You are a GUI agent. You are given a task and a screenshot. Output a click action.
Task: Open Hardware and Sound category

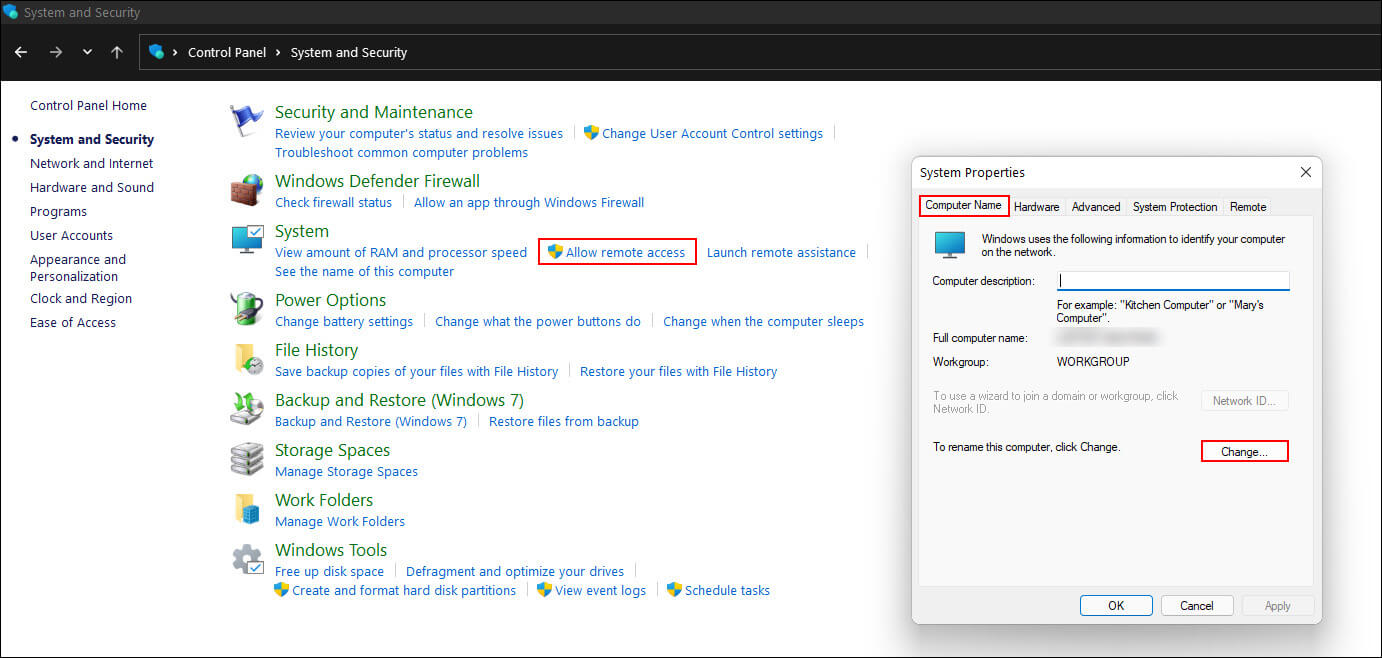92,188
